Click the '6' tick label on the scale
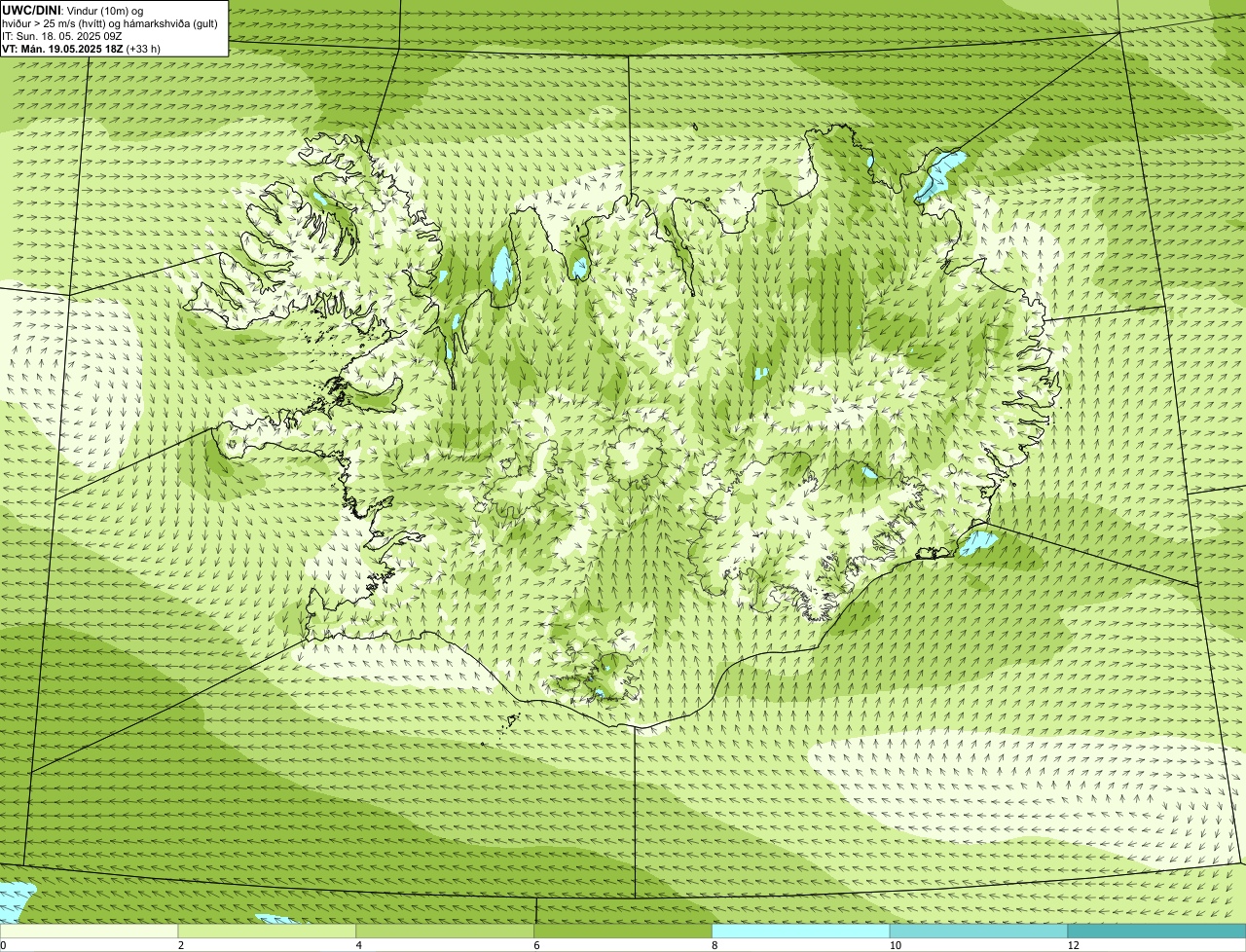The height and width of the screenshot is (952, 1246). 537,945
